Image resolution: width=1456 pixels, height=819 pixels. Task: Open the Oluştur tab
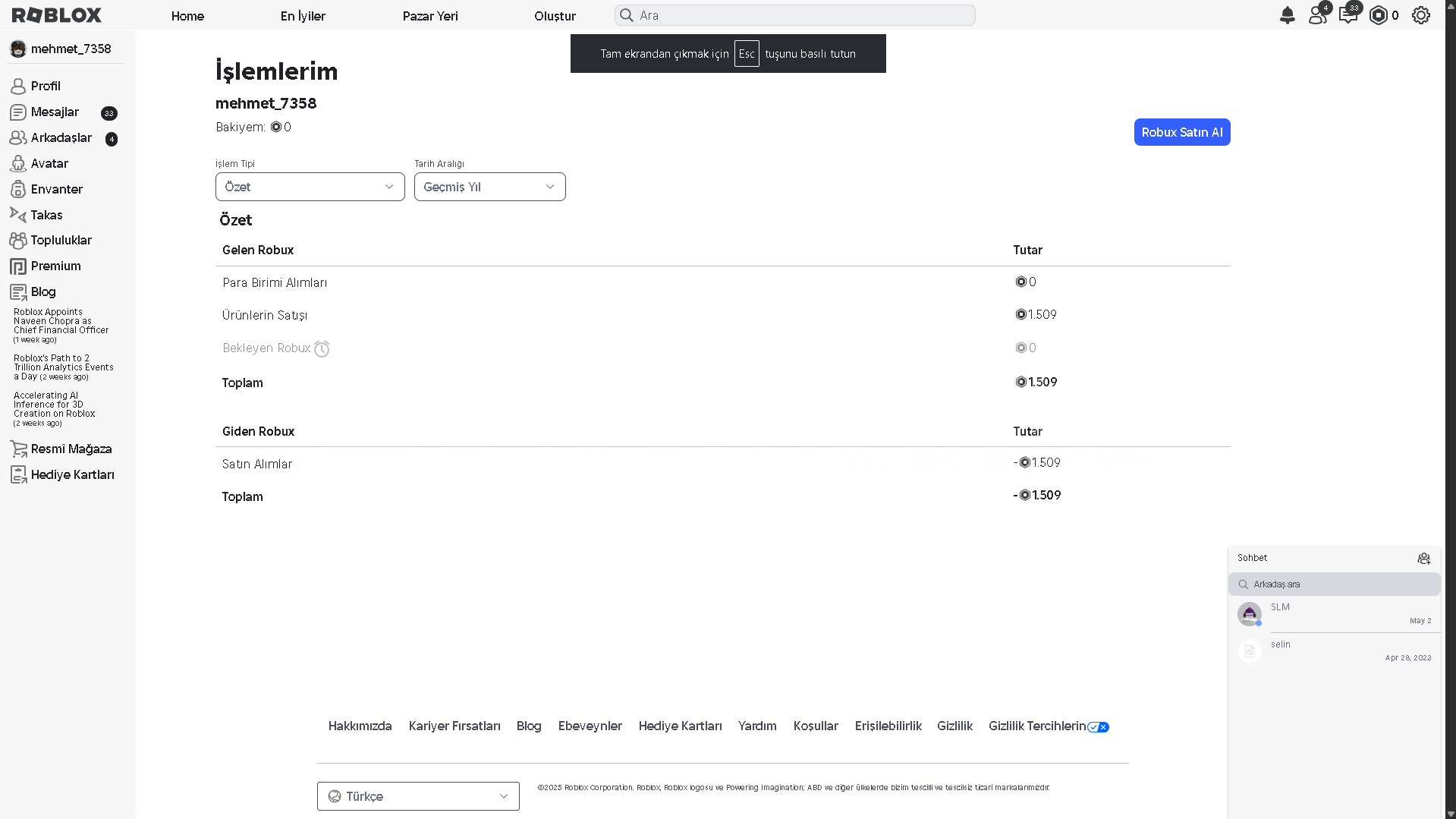pos(555,16)
